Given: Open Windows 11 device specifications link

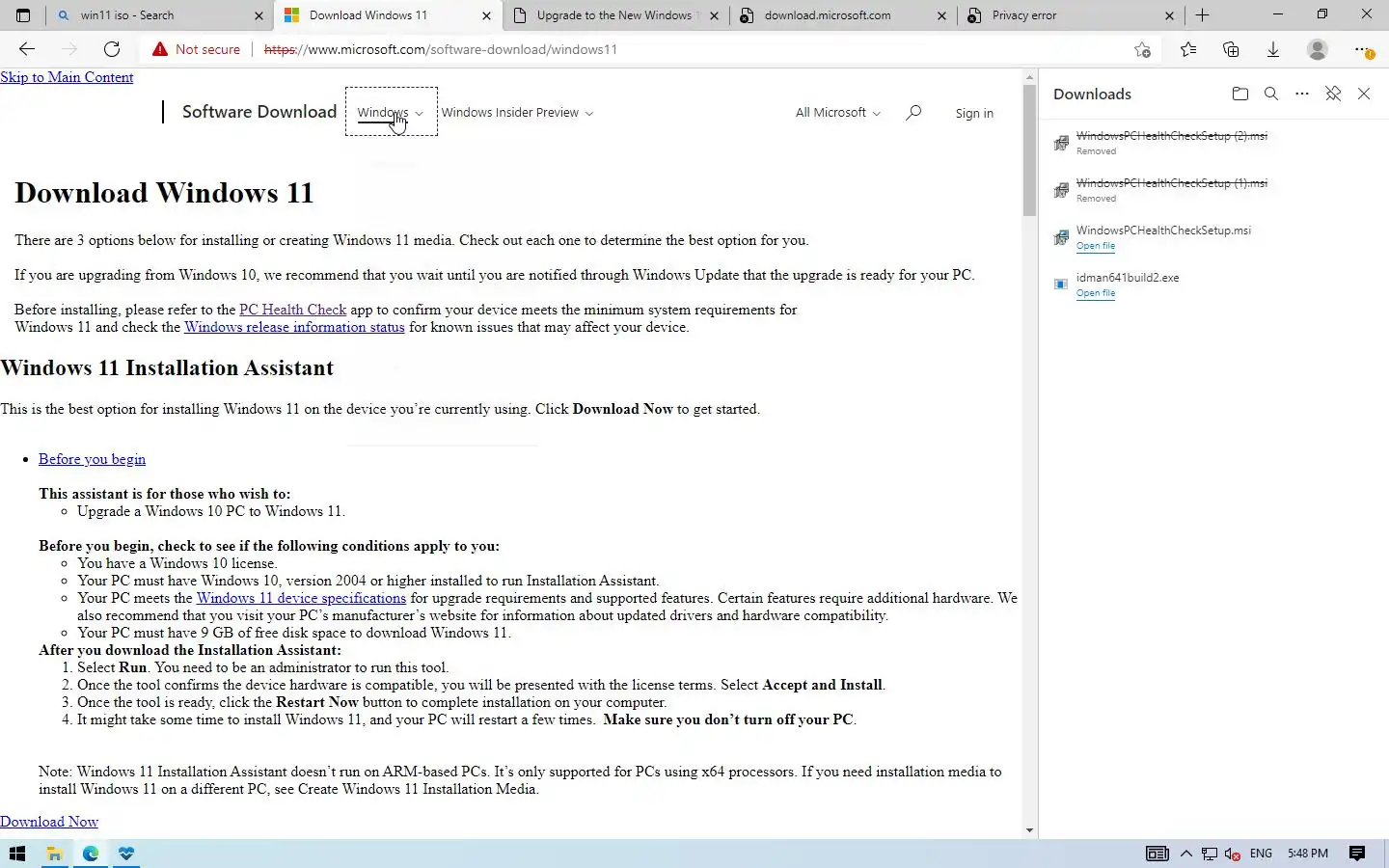Looking at the screenshot, I should [301, 598].
